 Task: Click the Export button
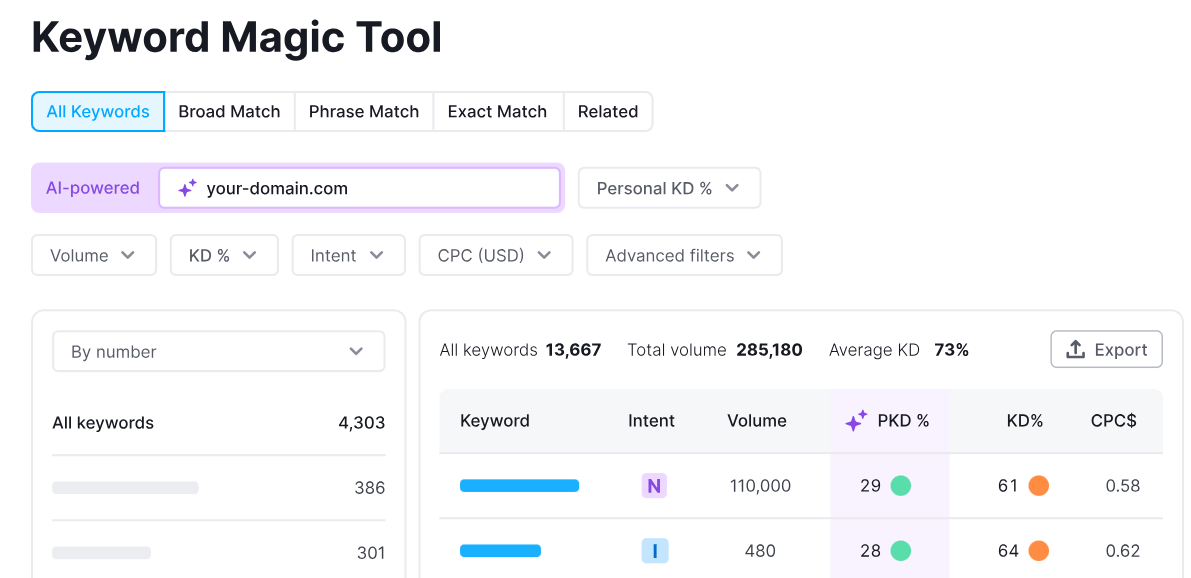1107,349
